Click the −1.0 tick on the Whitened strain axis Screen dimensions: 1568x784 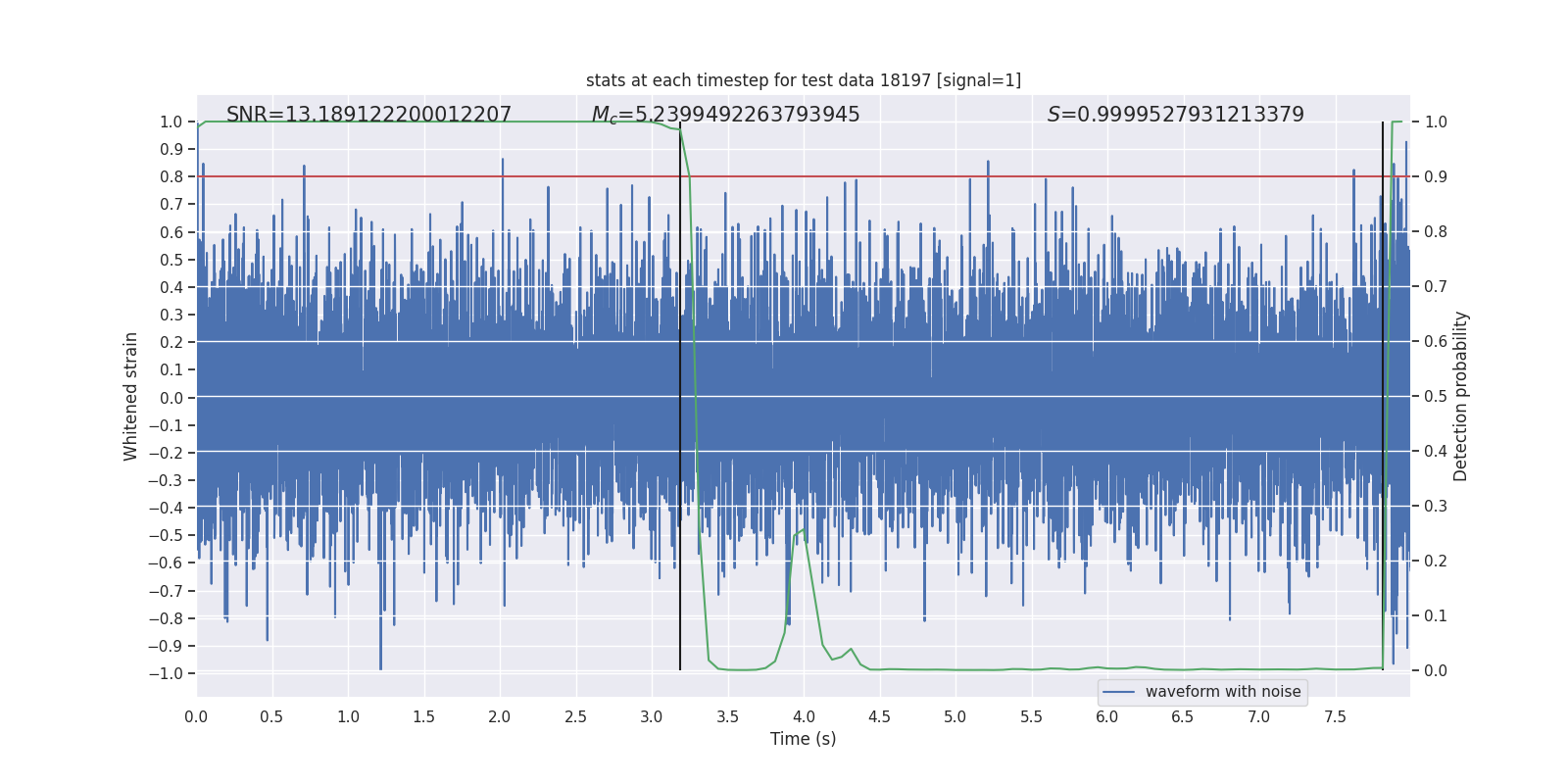[166, 673]
